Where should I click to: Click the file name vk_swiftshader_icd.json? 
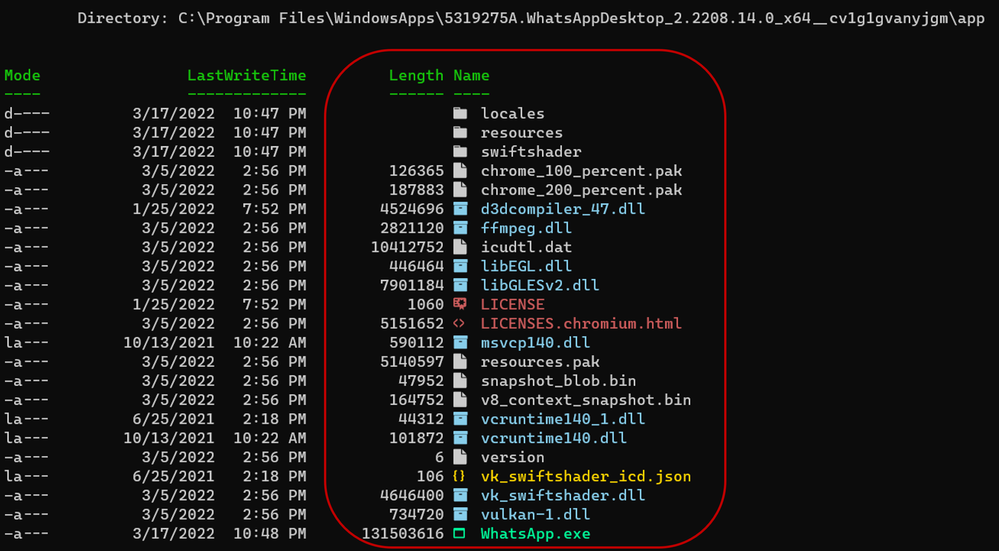pos(586,476)
